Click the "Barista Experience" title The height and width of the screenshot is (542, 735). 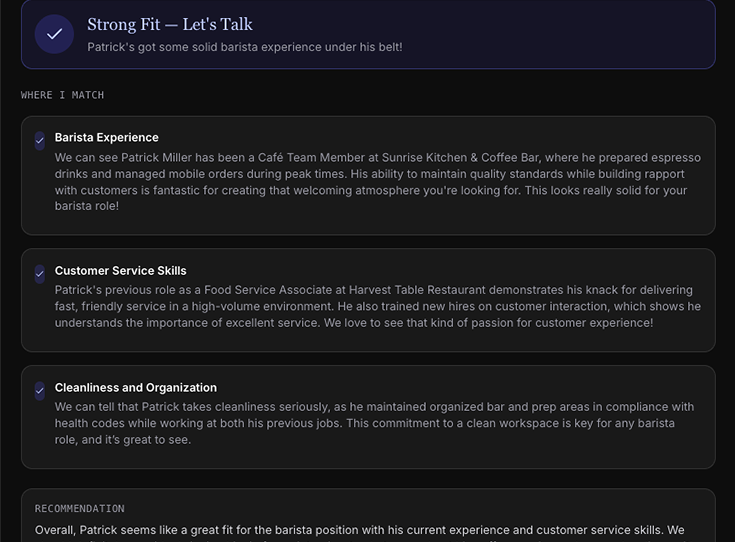[106, 138]
